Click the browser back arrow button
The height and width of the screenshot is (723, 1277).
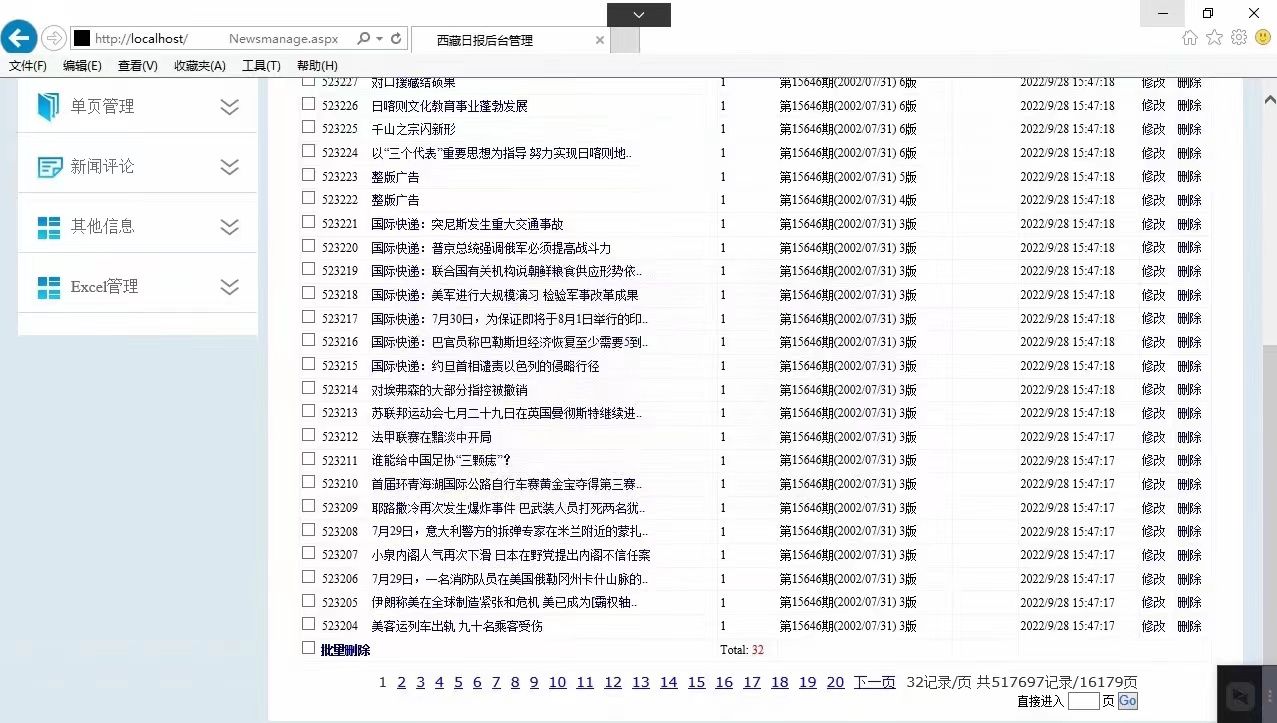pos(19,38)
